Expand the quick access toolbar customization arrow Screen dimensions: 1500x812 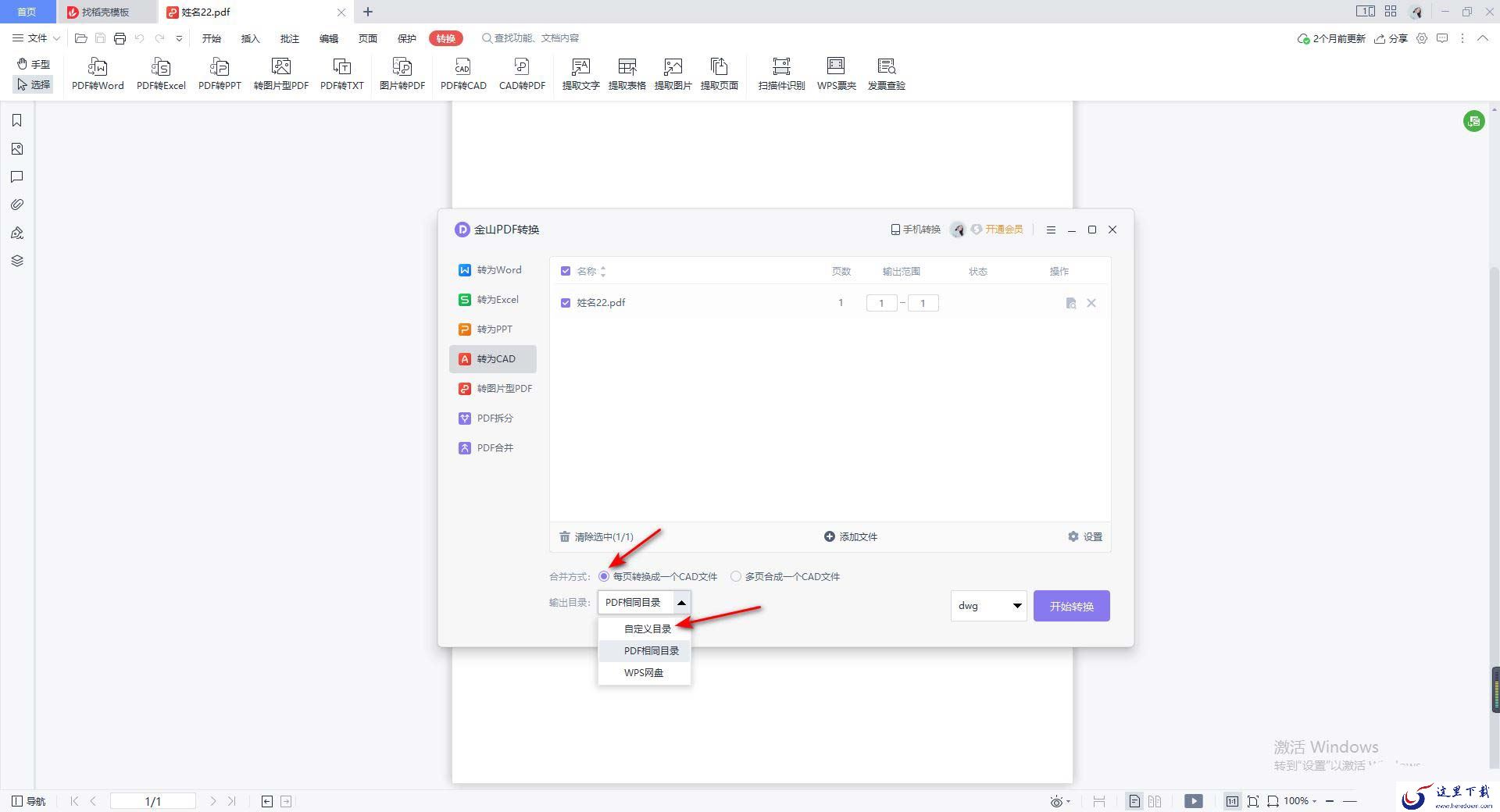coord(180,38)
